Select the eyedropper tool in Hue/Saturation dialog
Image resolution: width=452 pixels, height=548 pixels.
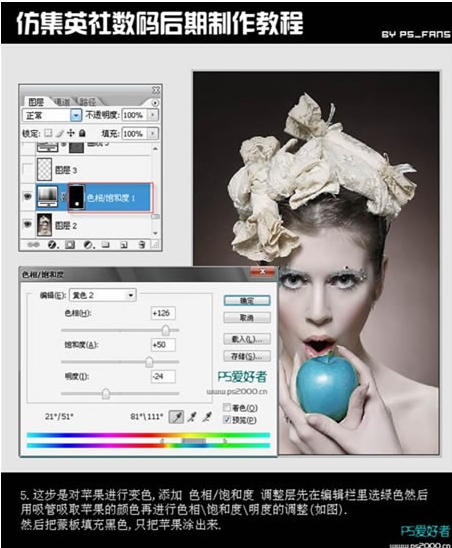click(x=176, y=417)
